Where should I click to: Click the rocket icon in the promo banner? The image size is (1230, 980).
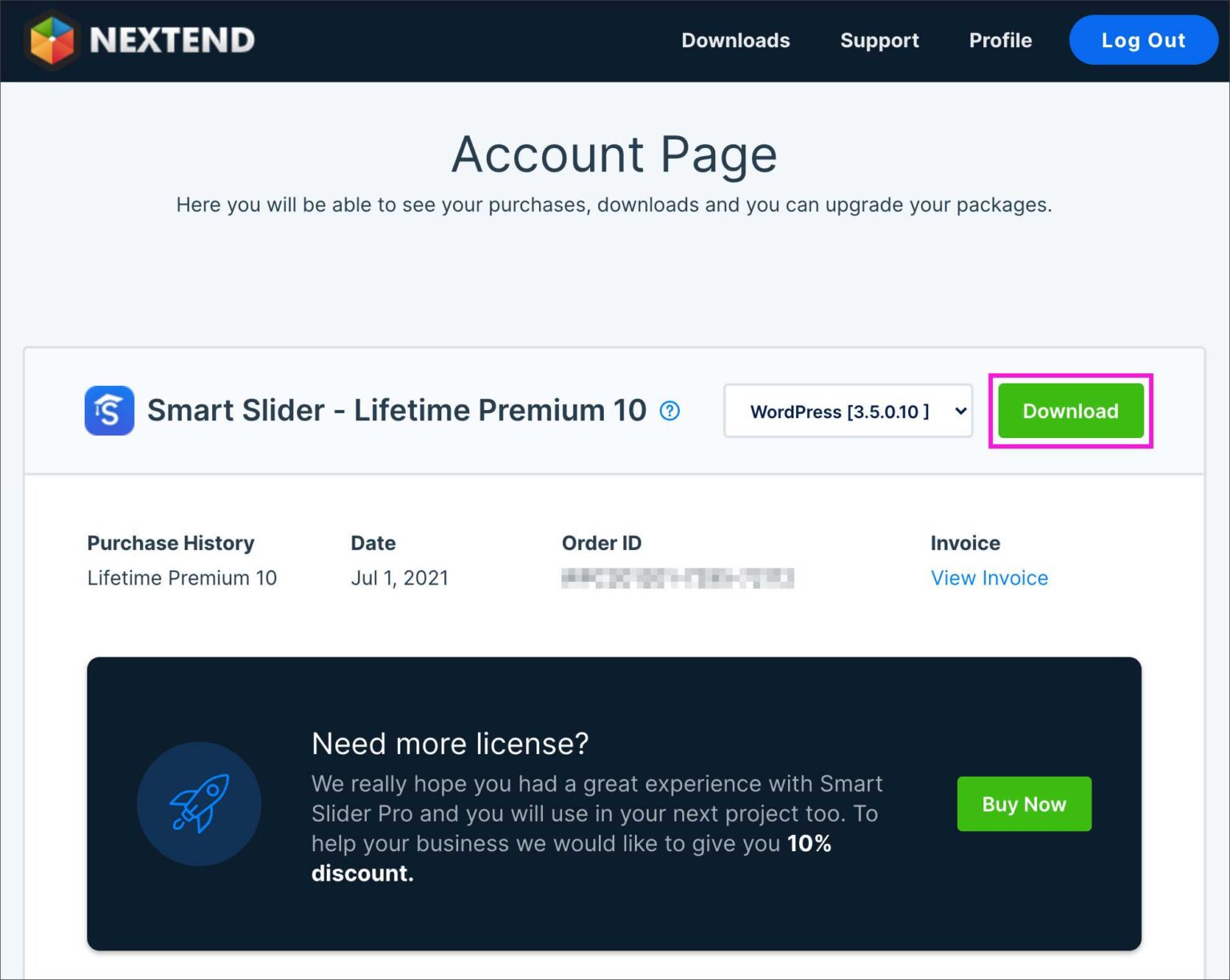click(199, 804)
